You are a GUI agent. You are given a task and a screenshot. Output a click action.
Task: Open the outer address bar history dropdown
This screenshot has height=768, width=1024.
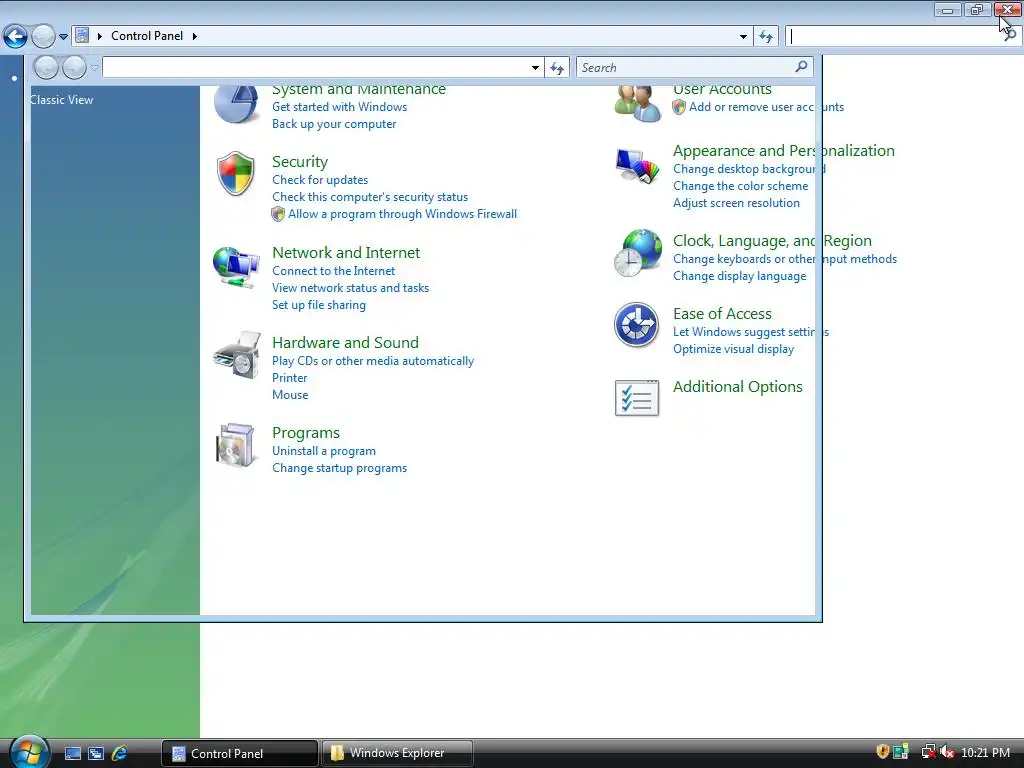click(x=743, y=37)
